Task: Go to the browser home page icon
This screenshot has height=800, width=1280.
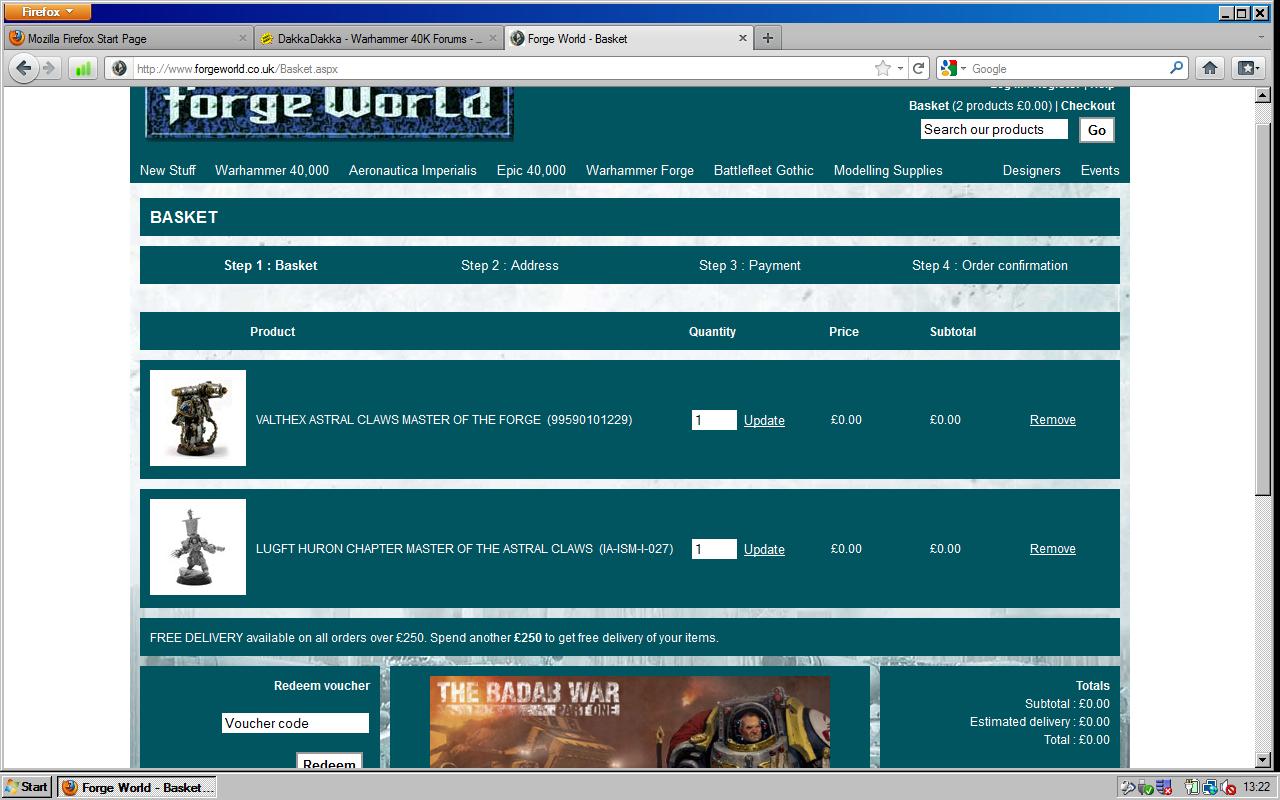Action: pos(1210,68)
